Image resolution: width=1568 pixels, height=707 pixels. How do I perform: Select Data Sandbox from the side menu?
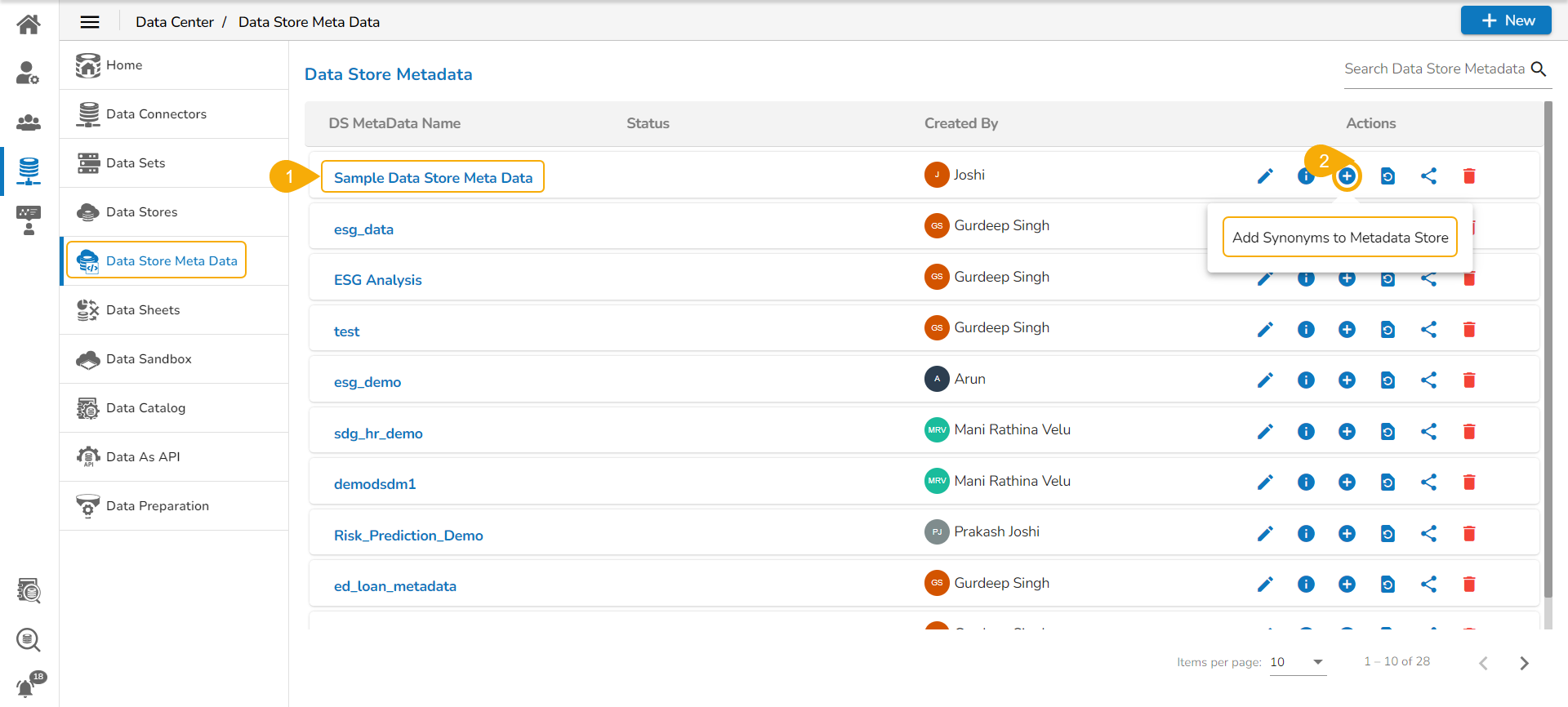[149, 359]
